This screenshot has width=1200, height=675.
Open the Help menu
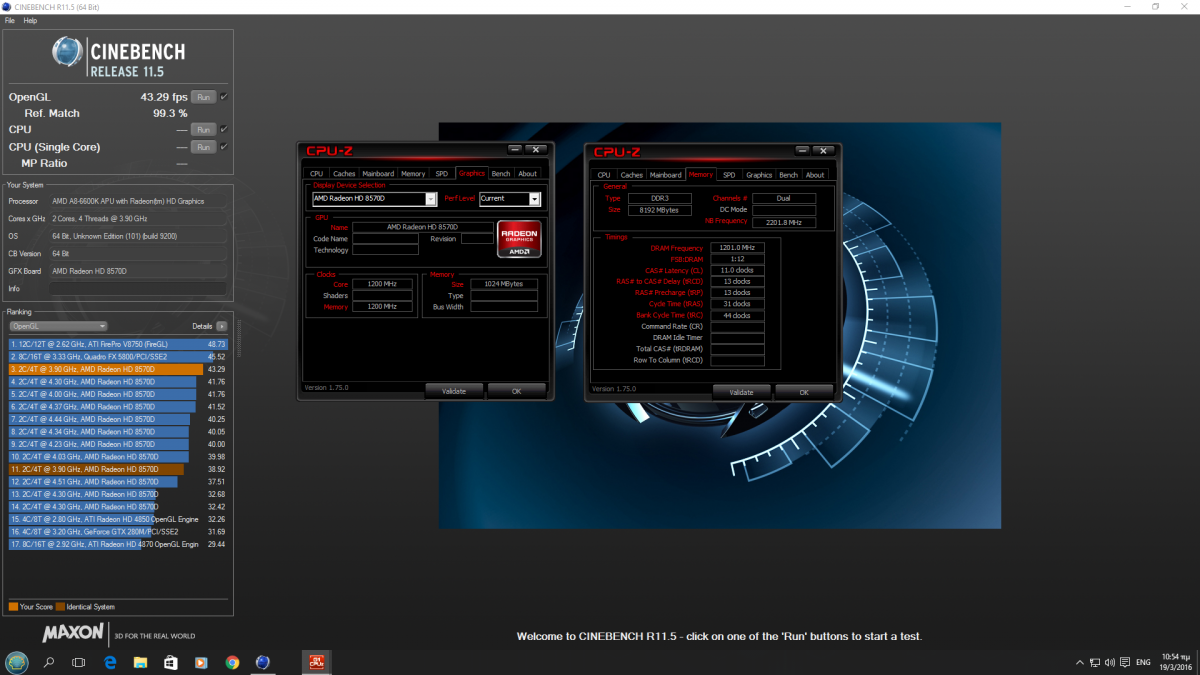30,20
